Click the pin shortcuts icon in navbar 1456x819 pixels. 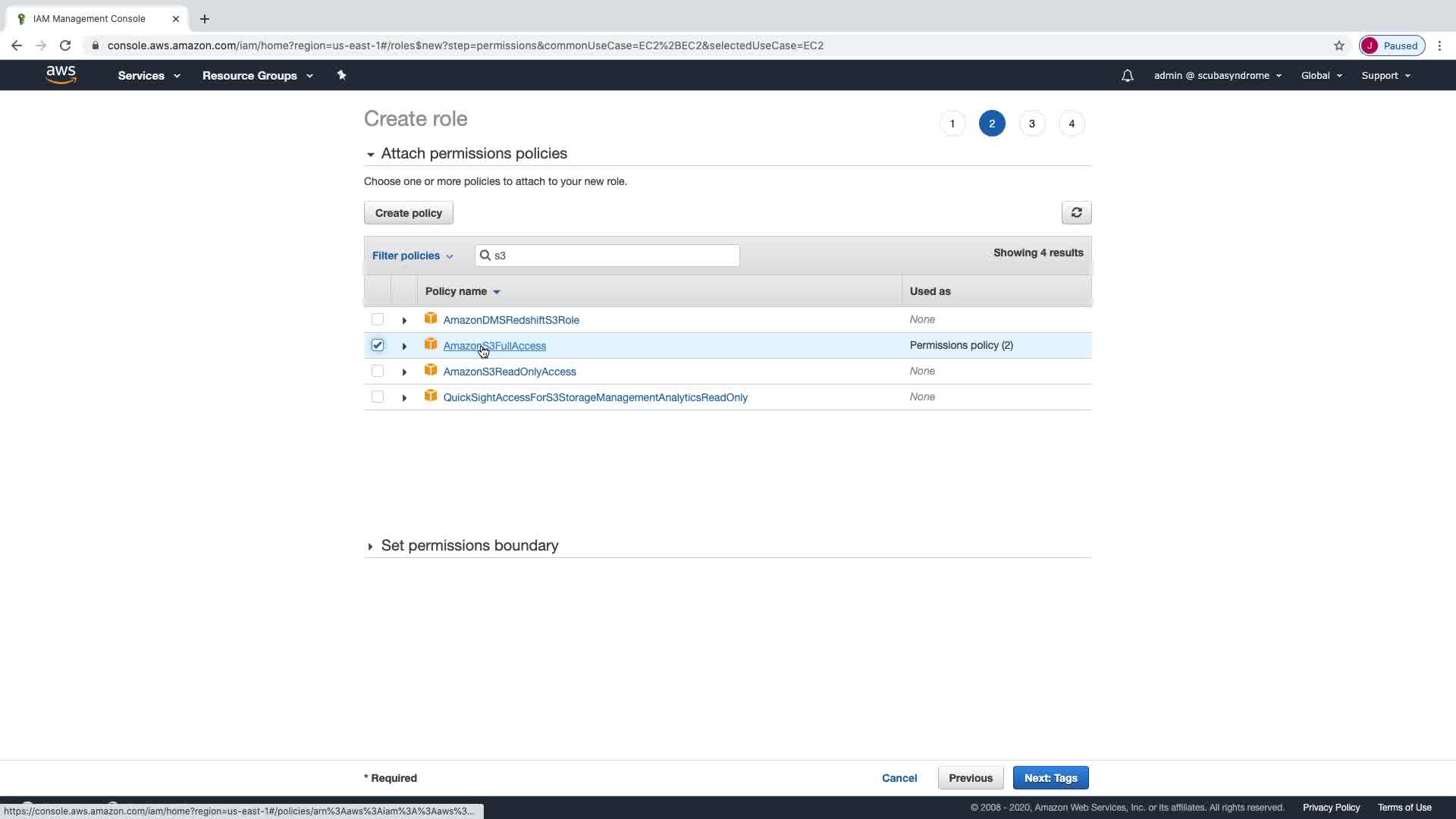point(341,75)
